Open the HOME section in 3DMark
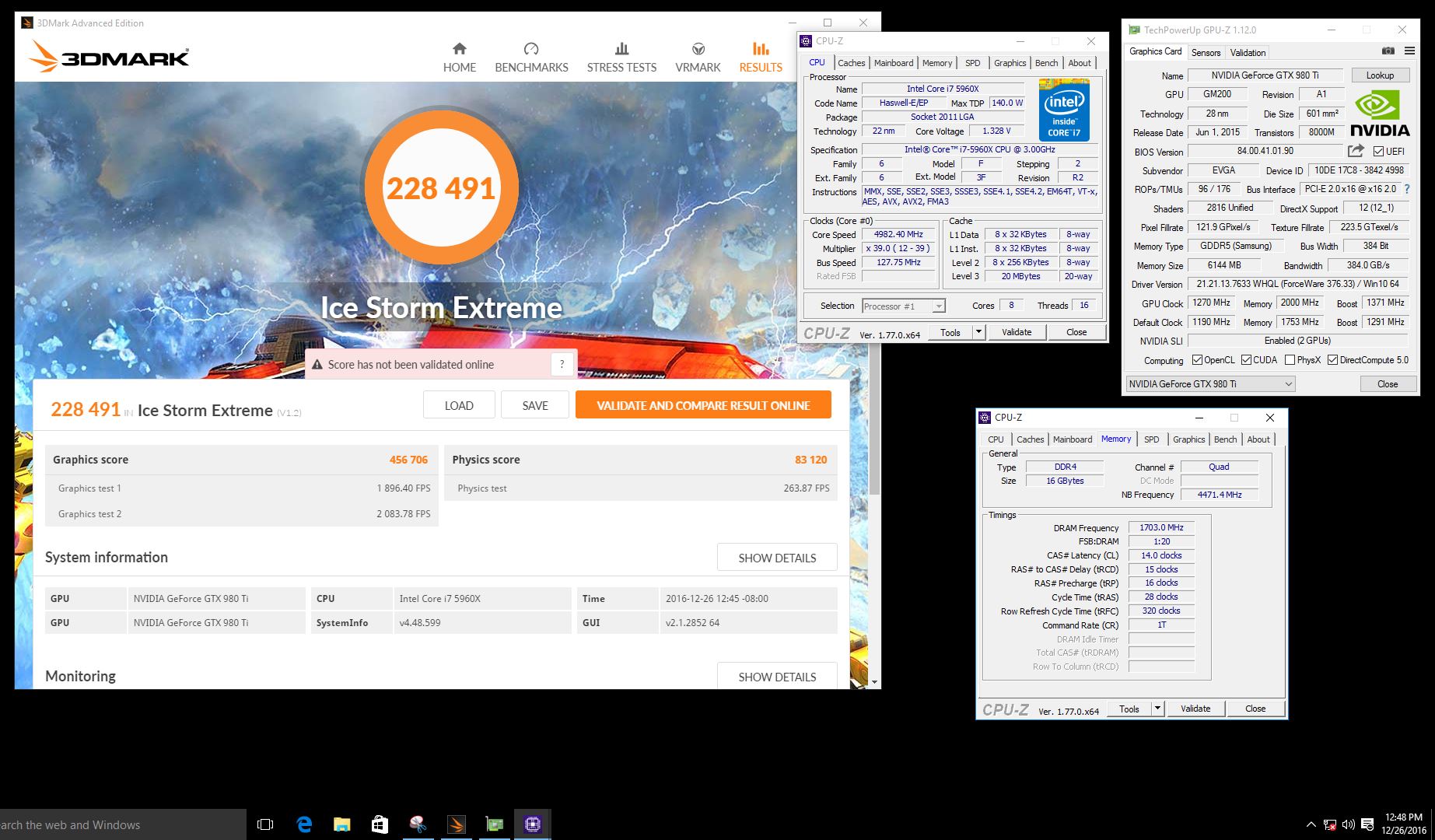The height and width of the screenshot is (840, 1435). (x=459, y=58)
